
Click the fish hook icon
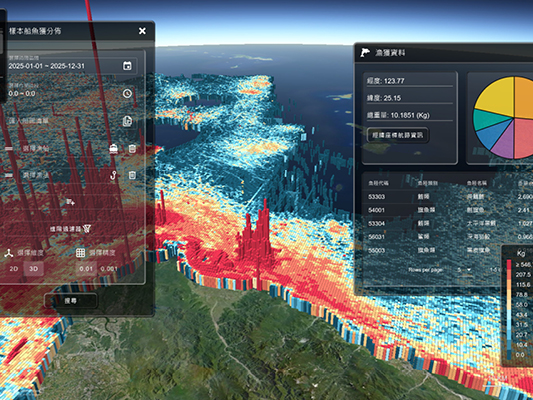(x=113, y=175)
